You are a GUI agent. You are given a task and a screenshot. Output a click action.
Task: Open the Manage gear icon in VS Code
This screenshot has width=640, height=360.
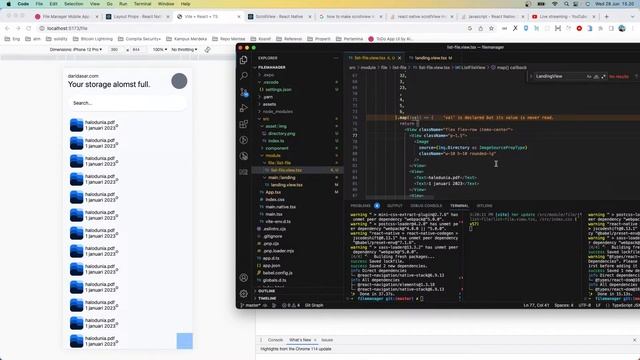pos(244,293)
